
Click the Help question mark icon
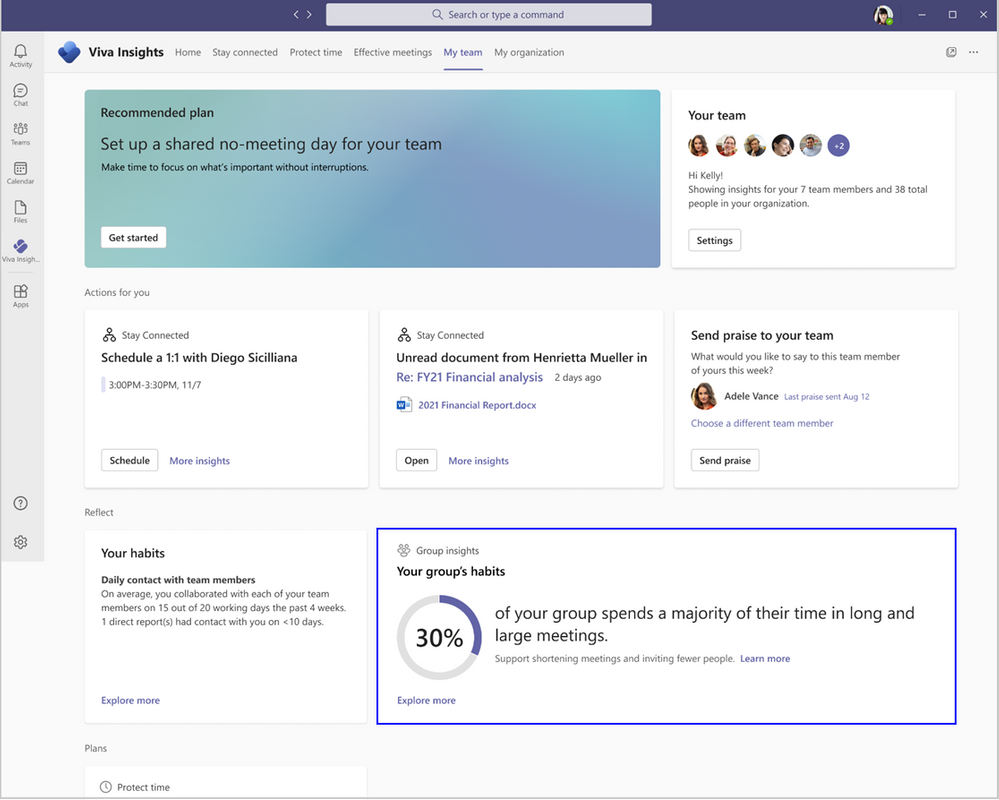pos(20,503)
